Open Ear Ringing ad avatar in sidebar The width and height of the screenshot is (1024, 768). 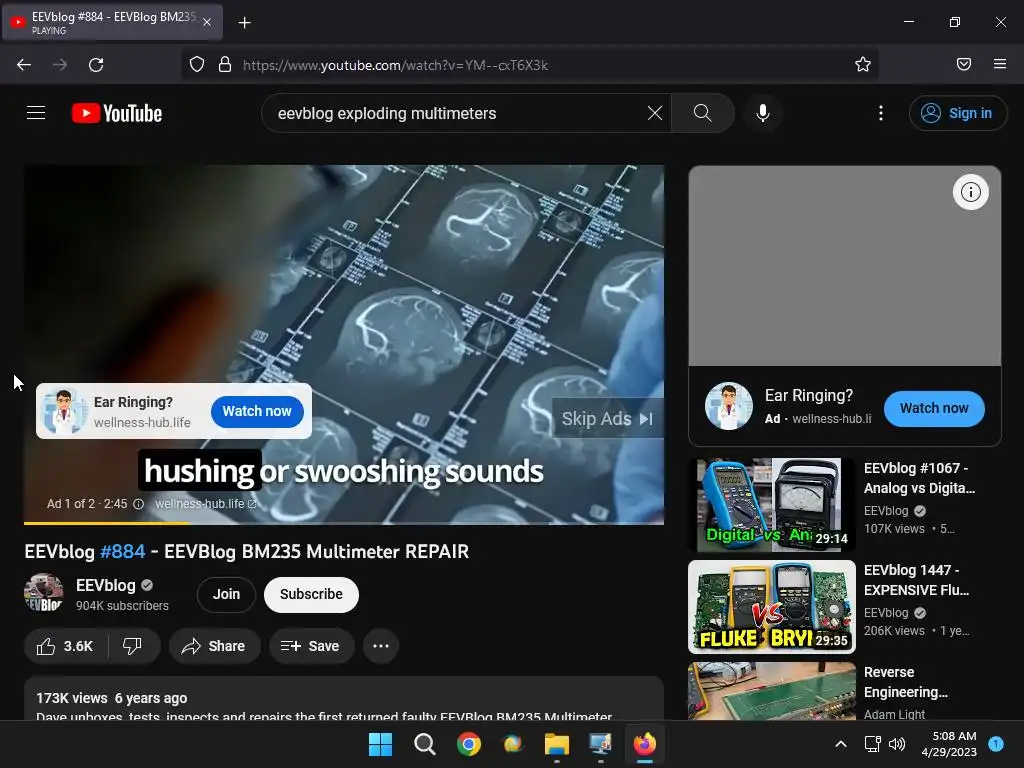(729, 406)
